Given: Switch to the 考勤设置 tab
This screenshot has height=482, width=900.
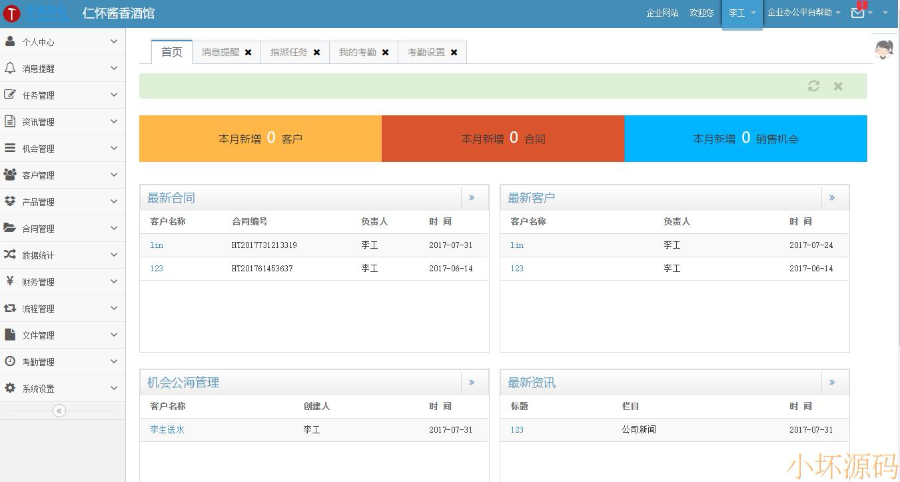Looking at the screenshot, I should pyautogui.click(x=426, y=52).
